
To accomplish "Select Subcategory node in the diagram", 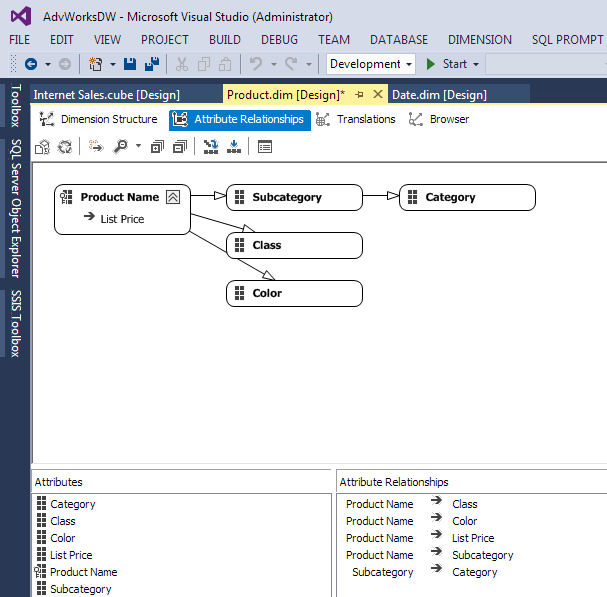I will (x=294, y=197).
